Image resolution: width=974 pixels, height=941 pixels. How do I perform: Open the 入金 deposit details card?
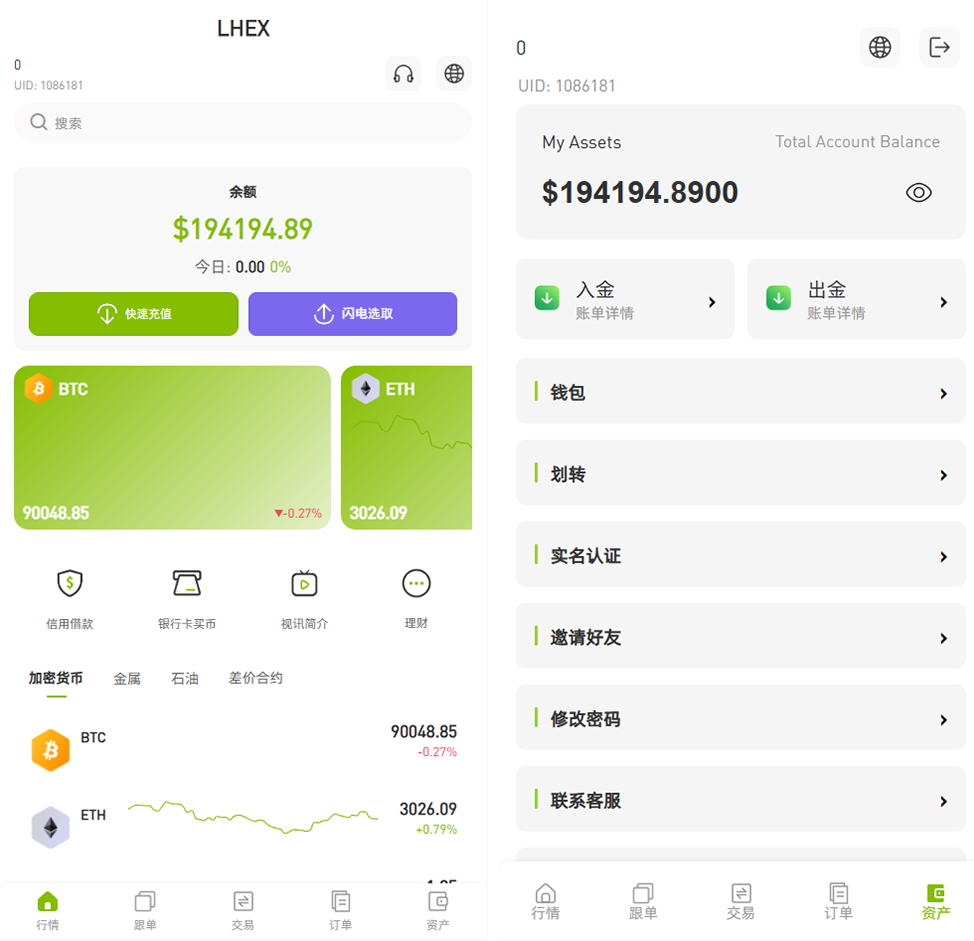[x=625, y=300]
